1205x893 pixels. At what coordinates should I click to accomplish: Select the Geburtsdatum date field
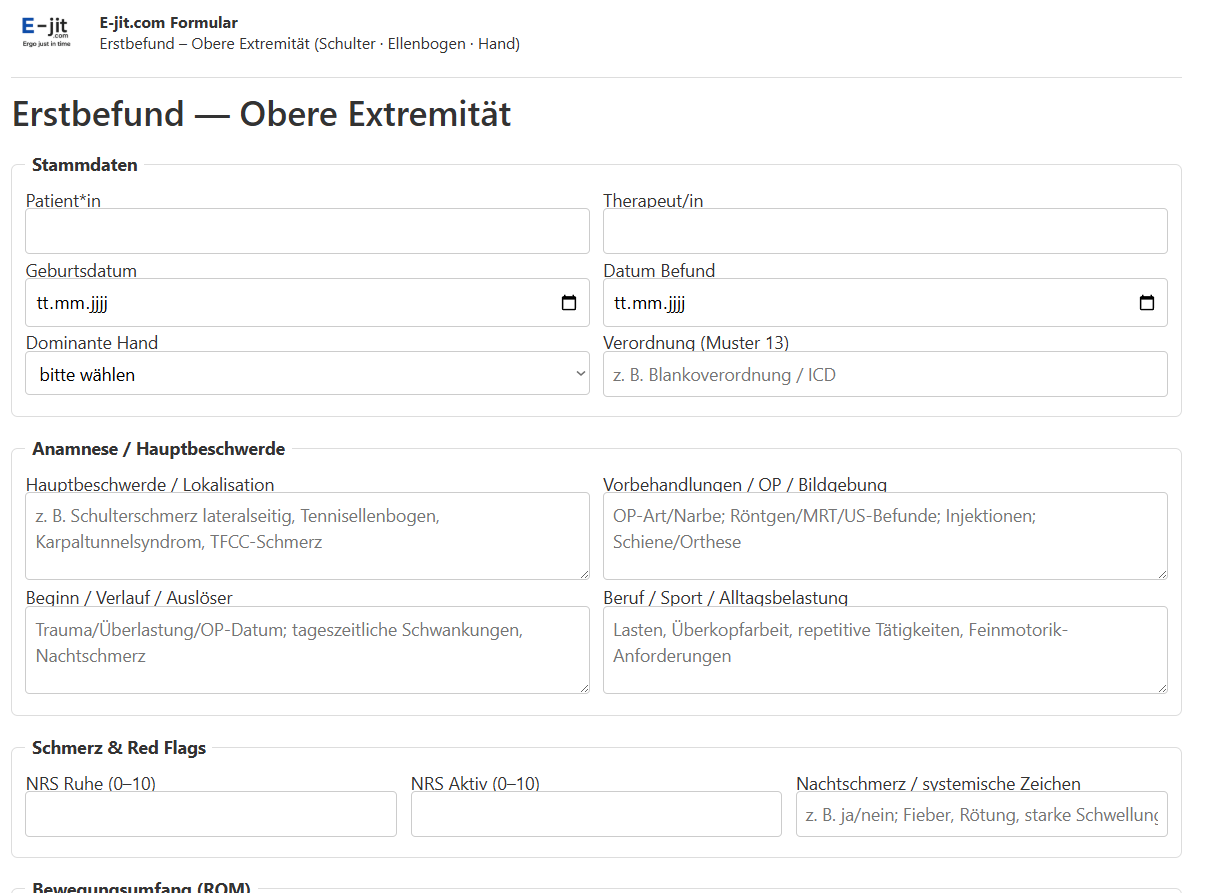pyautogui.click(x=307, y=303)
